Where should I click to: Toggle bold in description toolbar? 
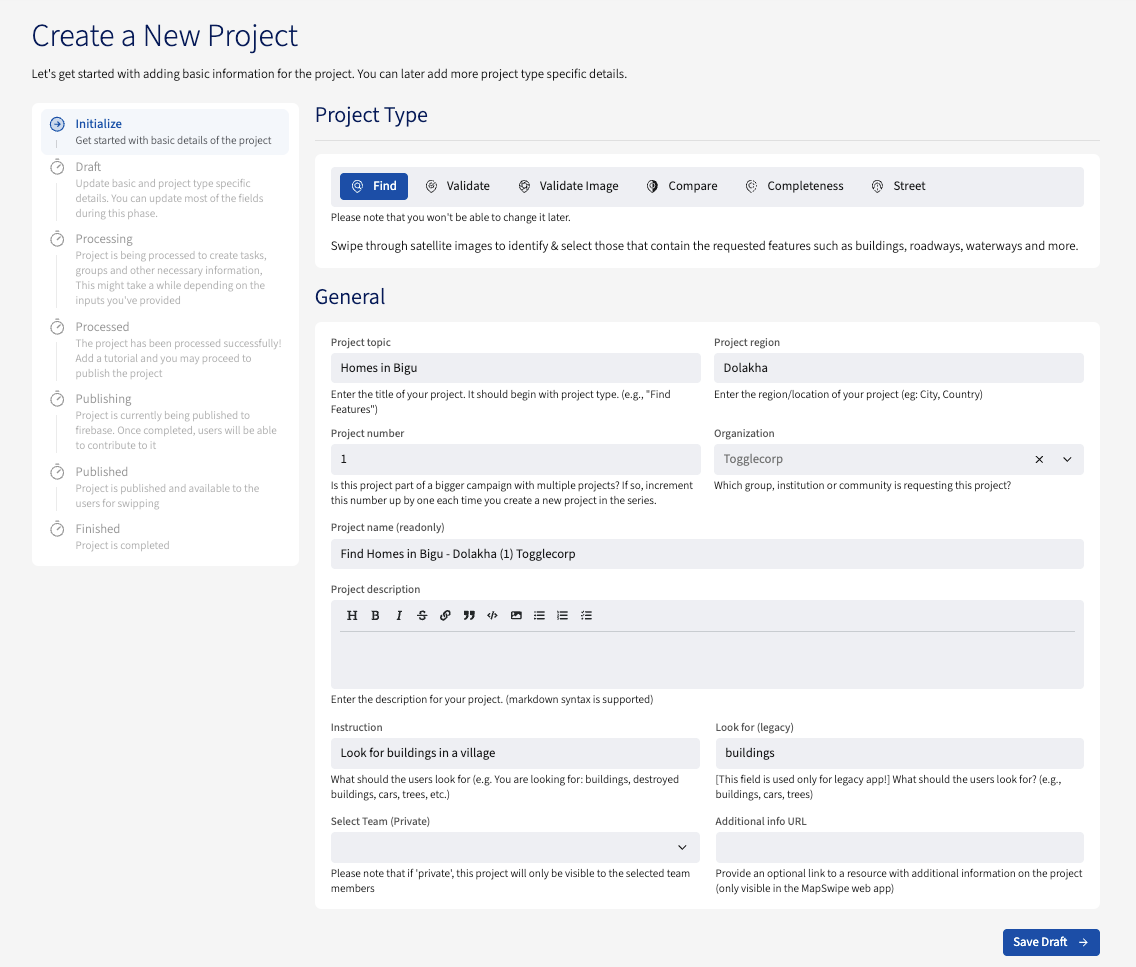[375, 616]
